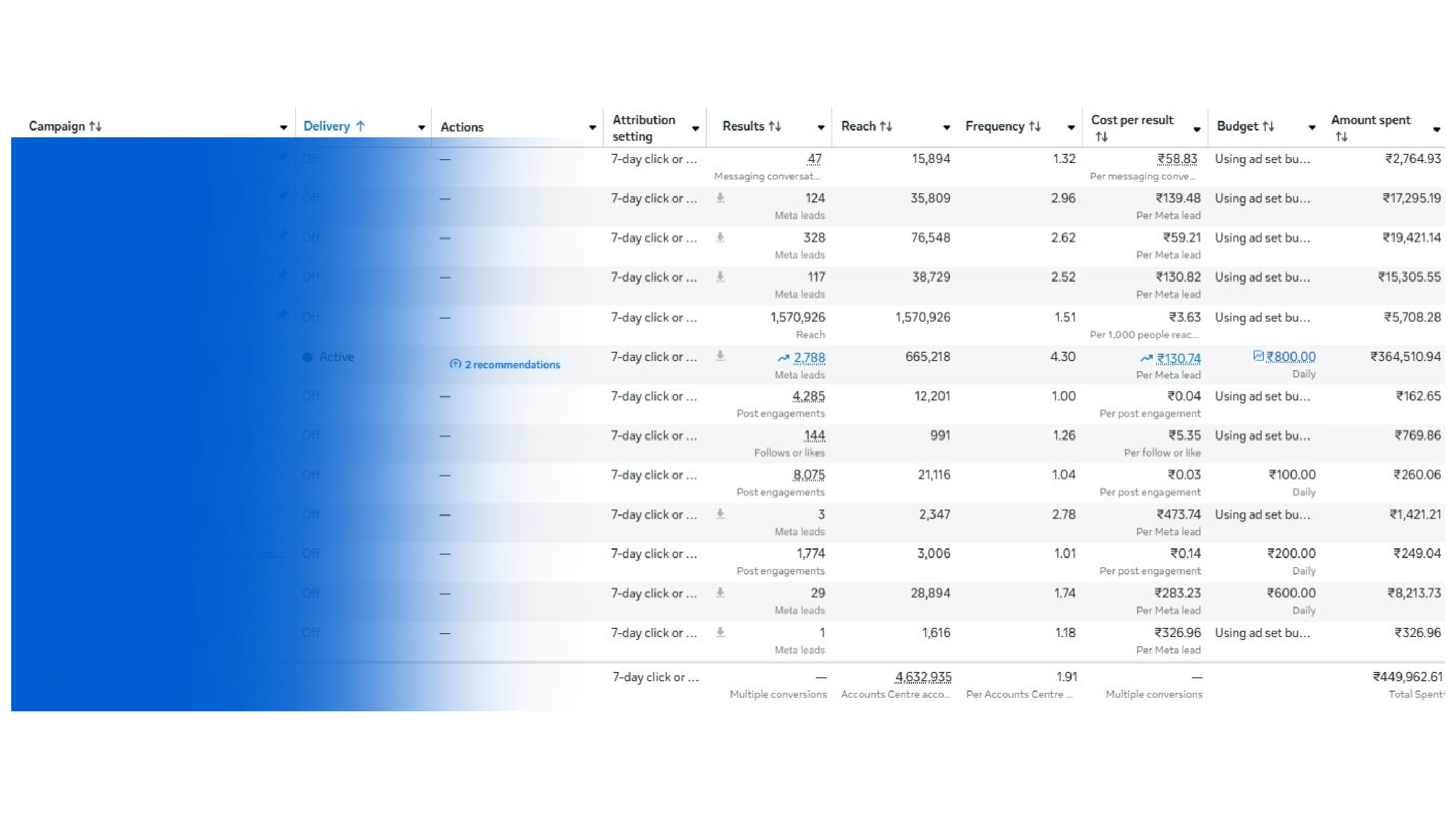The width and height of the screenshot is (1456, 819).
Task: Click the 8,075 post engagements result
Action: (x=809, y=475)
